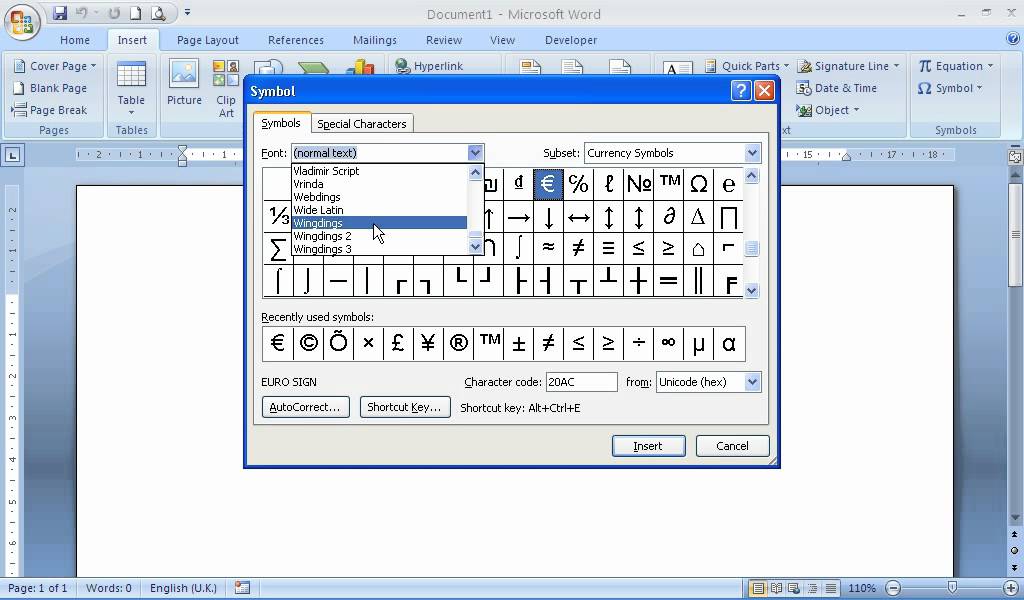Add a Signature Line

849,66
